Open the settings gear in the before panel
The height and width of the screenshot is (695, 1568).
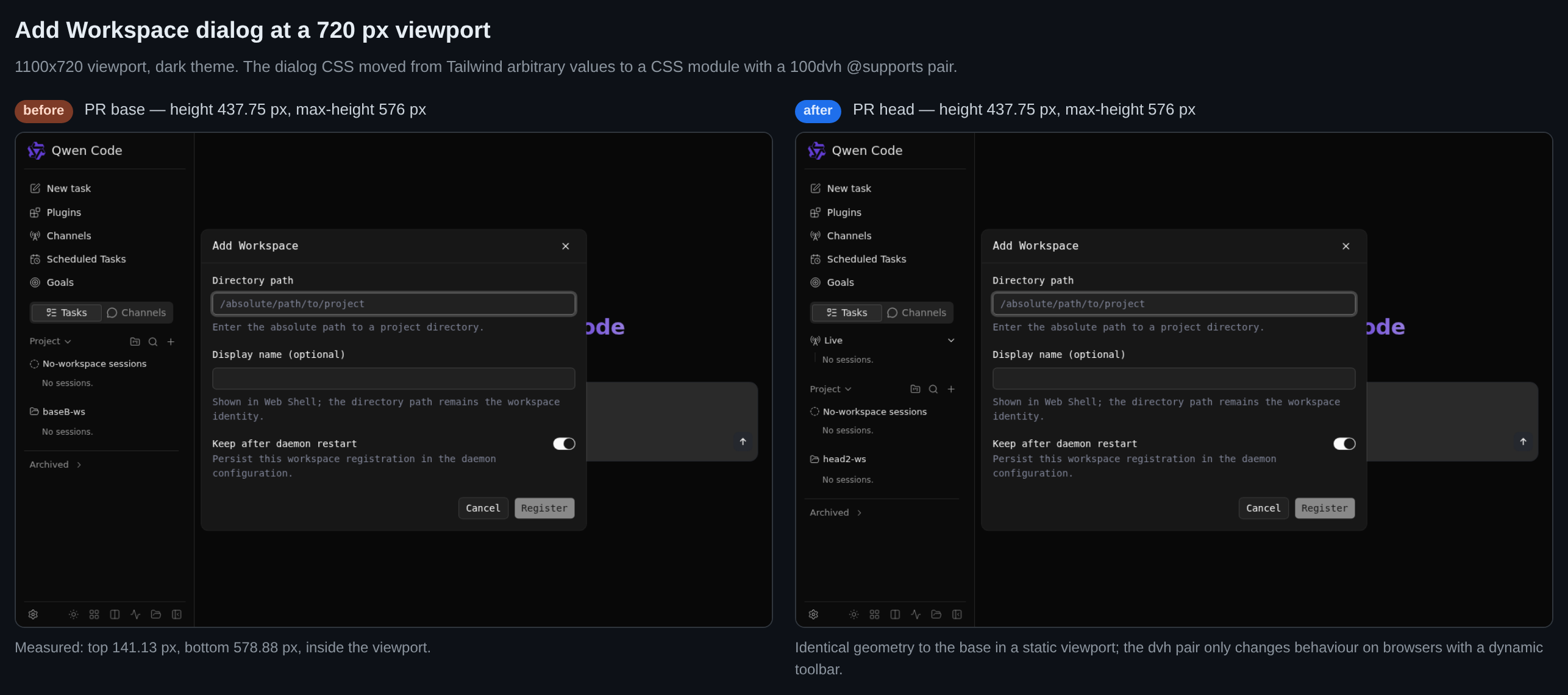(x=33, y=615)
